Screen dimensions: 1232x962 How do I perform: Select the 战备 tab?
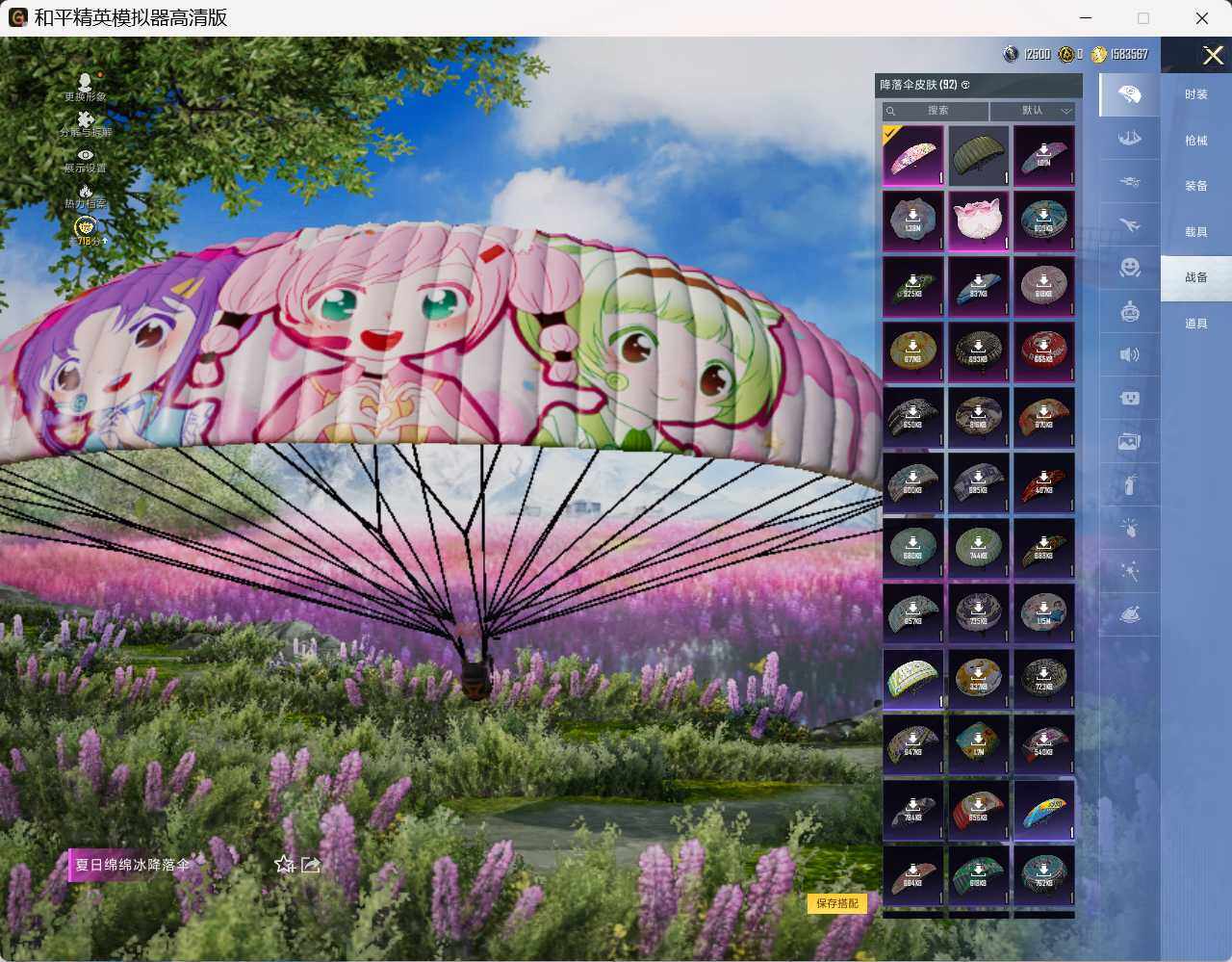pyautogui.click(x=1196, y=277)
